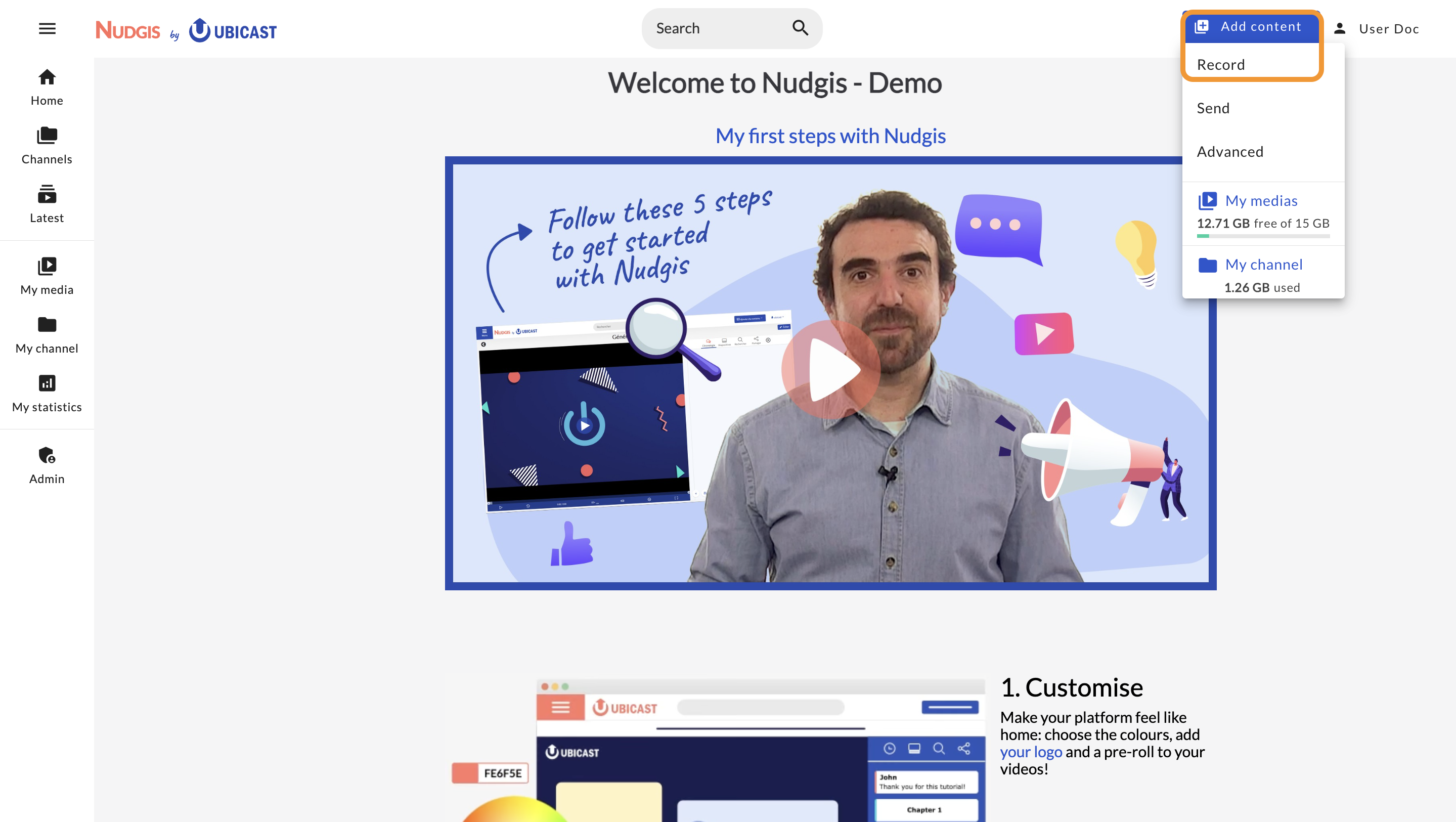Open the hamburger menu icon
The height and width of the screenshot is (822, 1456).
pyautogui.click(x=47, y=28)
